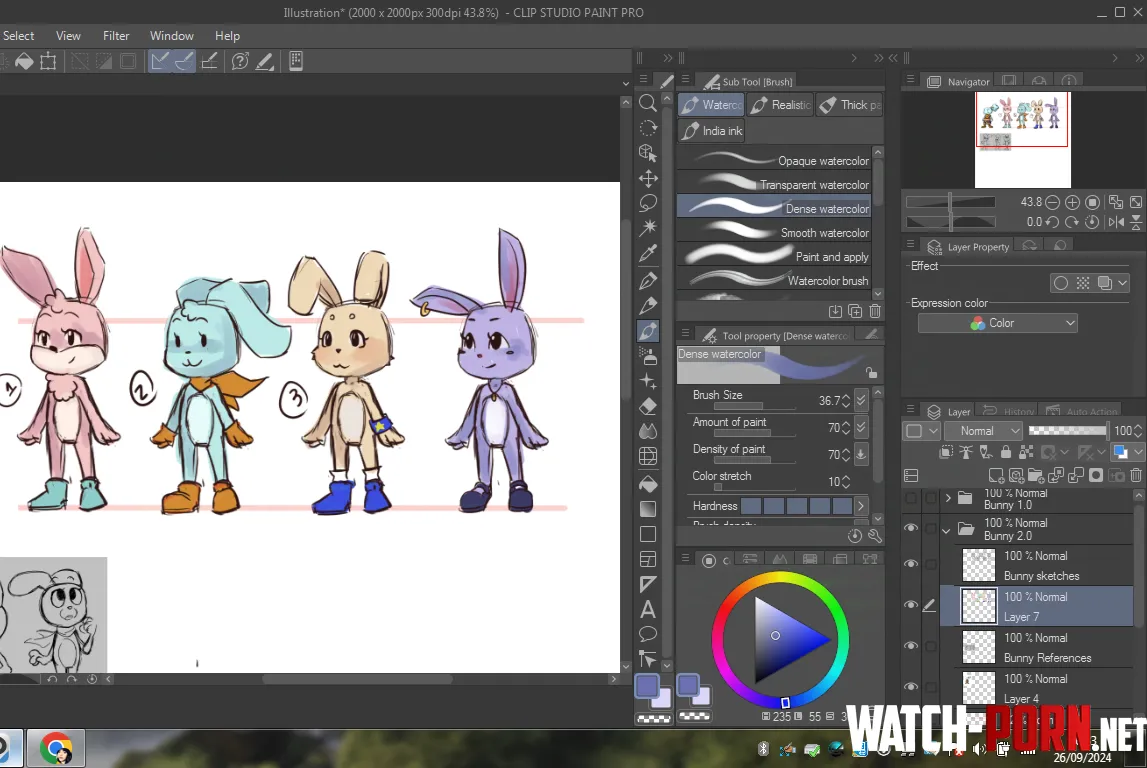Select the Fill bucket tool
Viewport: 1147px width, 768px height.
tap(647, 483)
